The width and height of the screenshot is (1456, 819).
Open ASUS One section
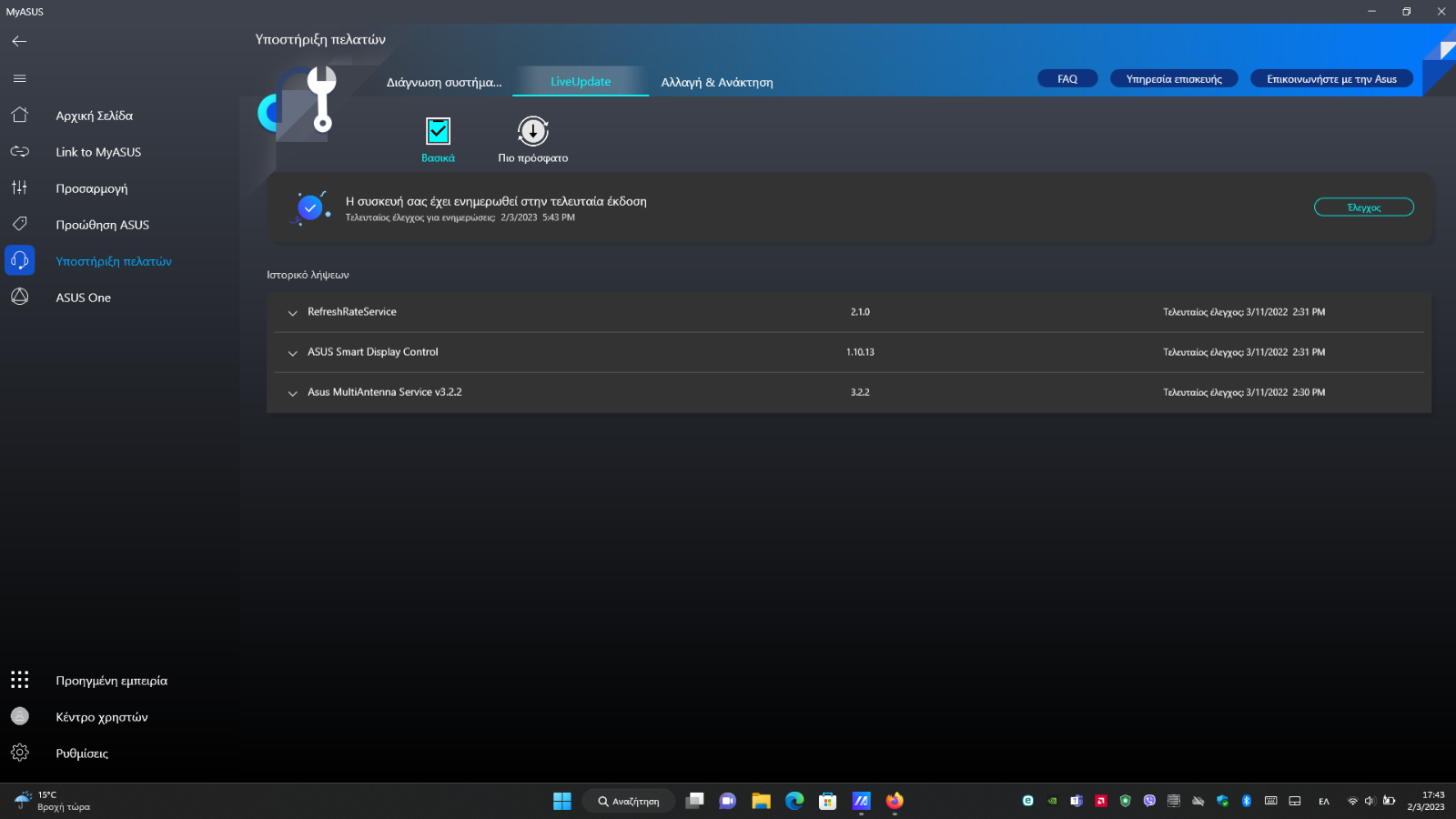coord(83,298)
